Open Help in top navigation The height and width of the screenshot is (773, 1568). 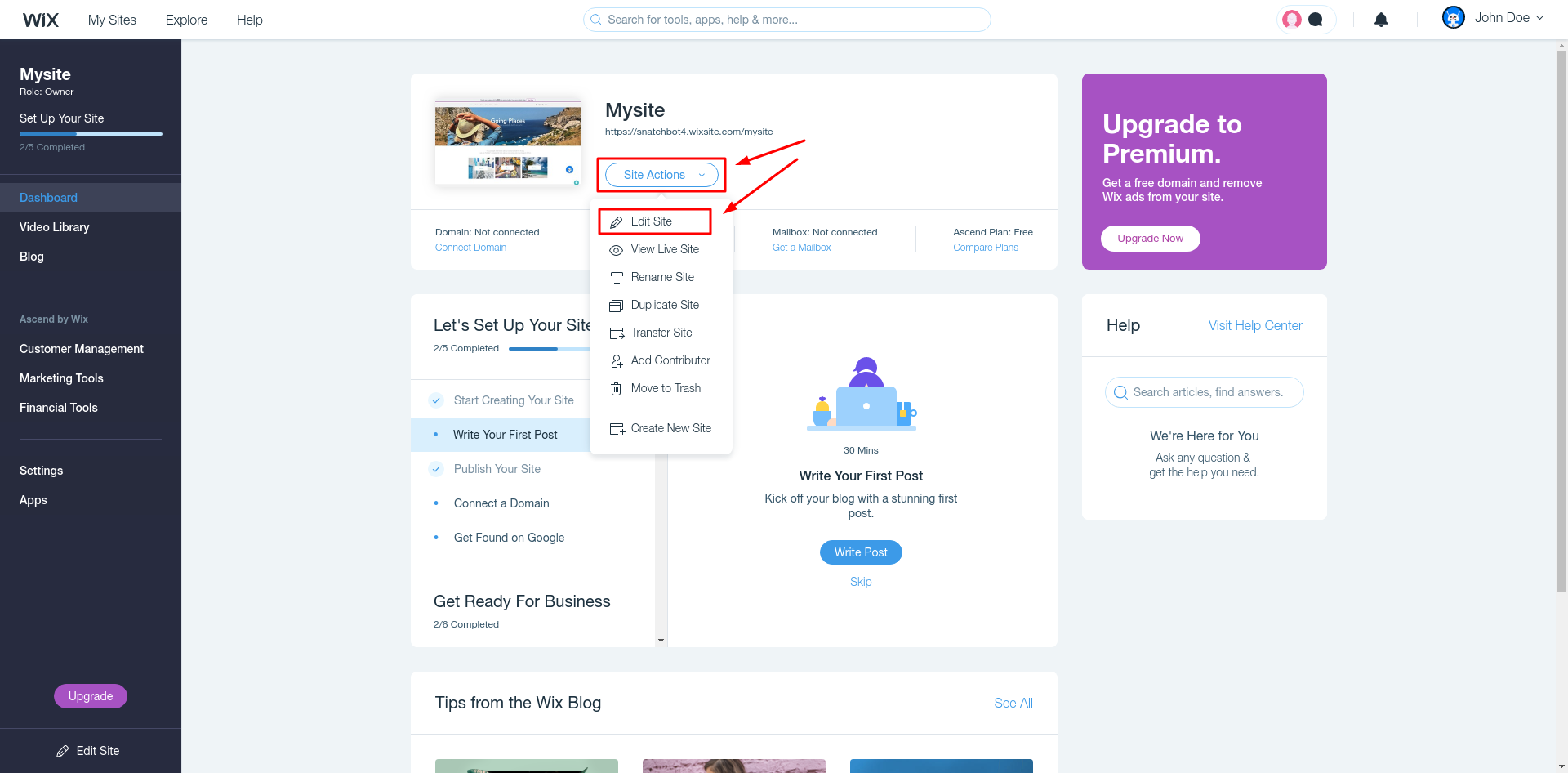point(250,20)
